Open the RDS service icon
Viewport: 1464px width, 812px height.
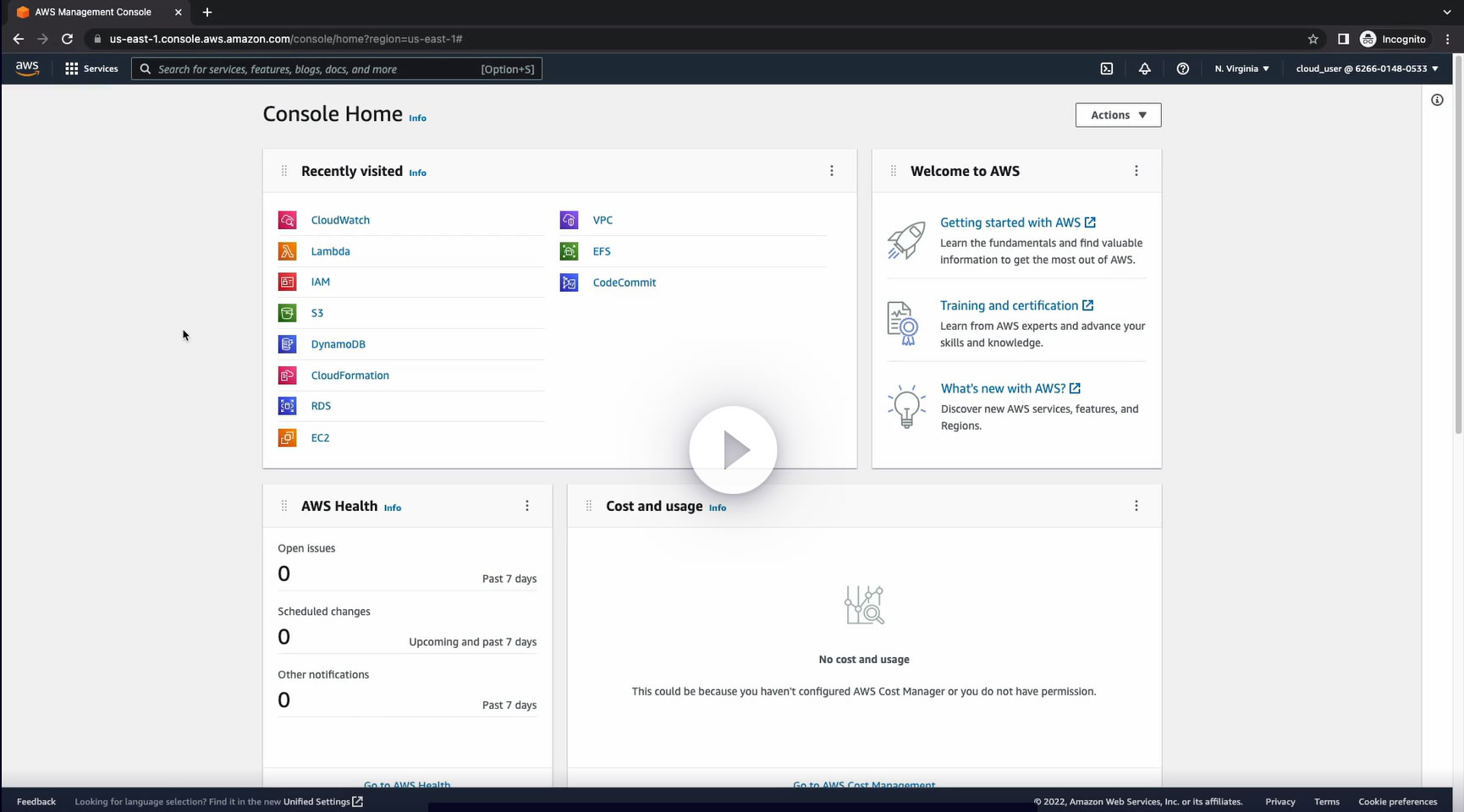point(288,406)
